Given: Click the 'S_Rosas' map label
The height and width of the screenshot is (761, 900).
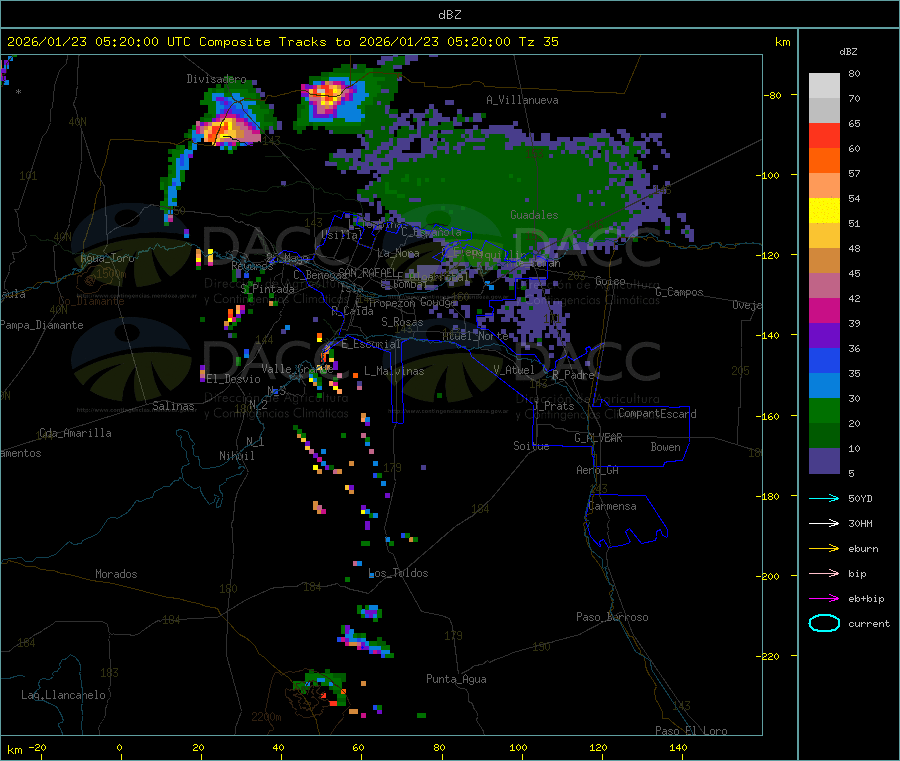Looking at the screenshot, I should pos(402,322).
